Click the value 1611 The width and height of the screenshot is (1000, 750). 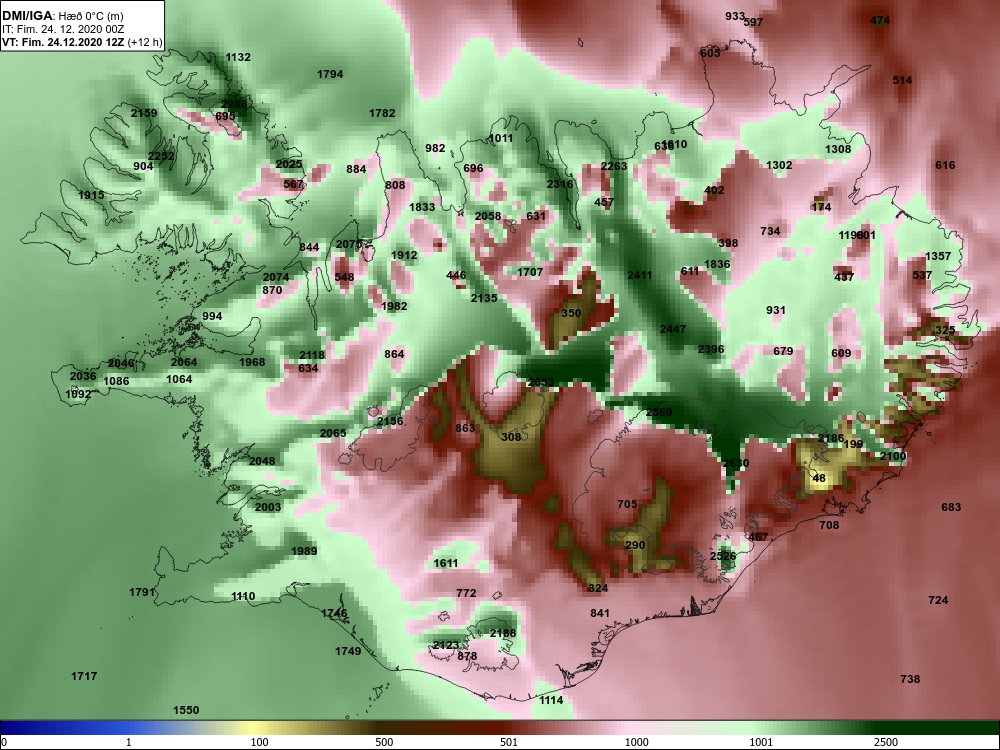pos(446,563)
